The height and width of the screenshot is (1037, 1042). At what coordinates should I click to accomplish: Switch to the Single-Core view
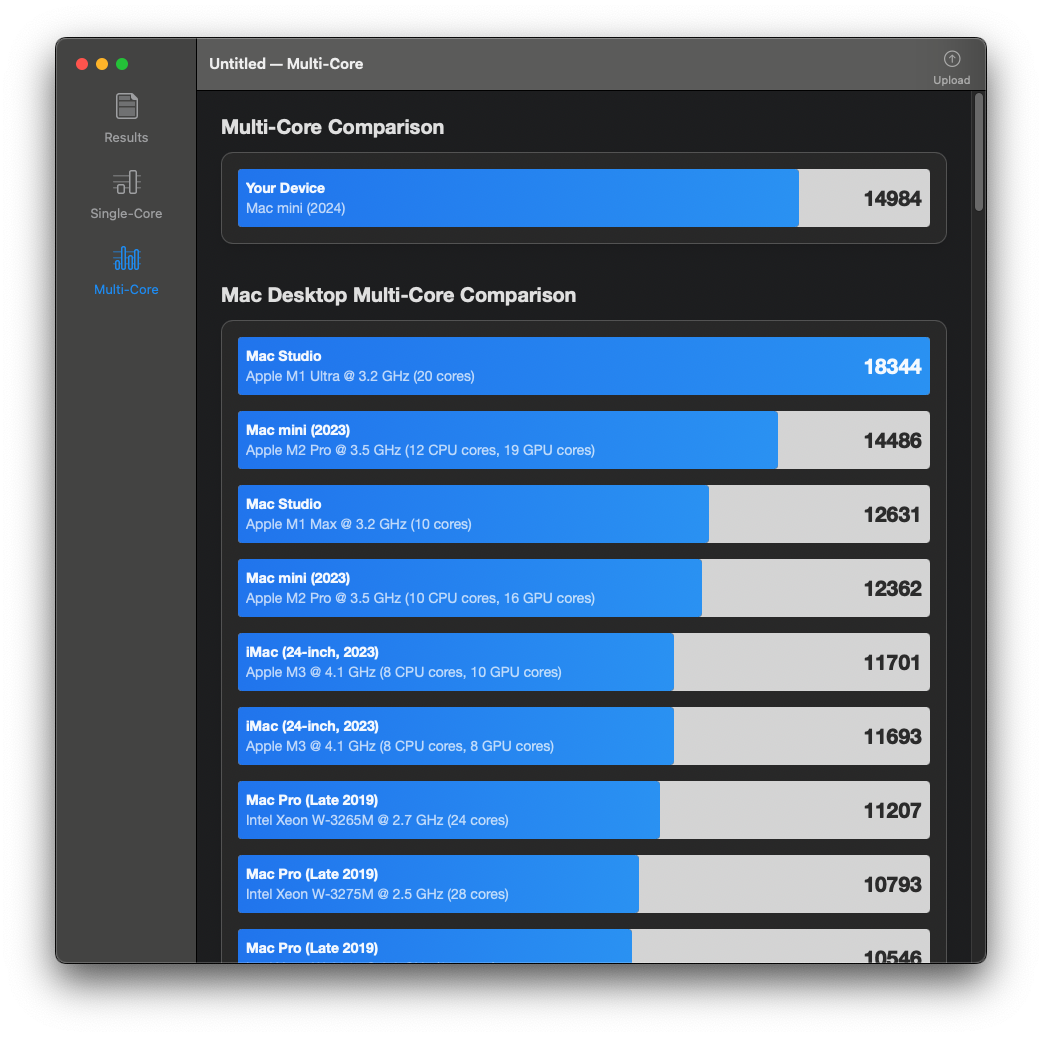pos(126,193)
